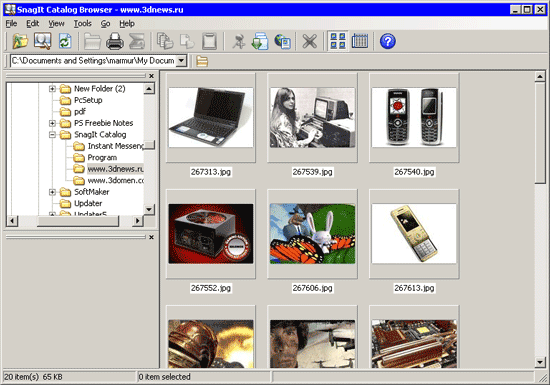Select the www.3domen folder
The image size is (550, 385).
tap(115, 181)
